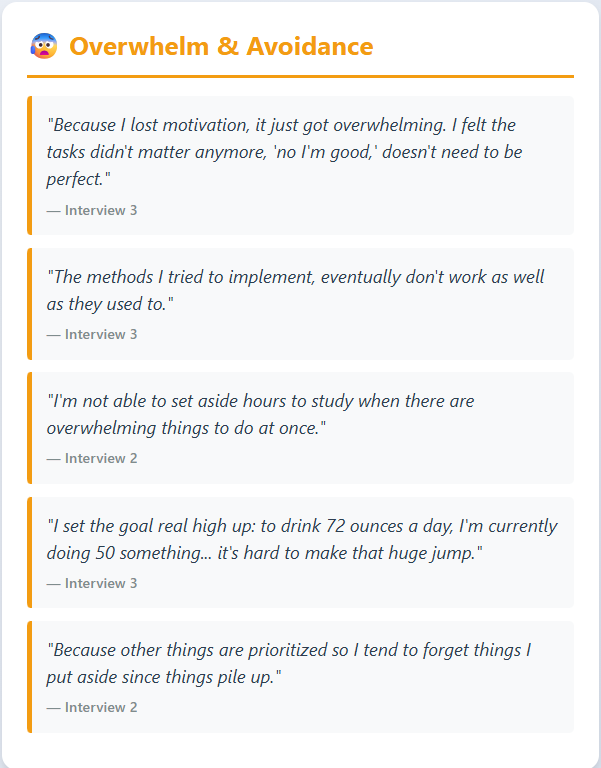Screen dimensions: 601x768
Task: Click Interview 3 label under the methods quote
Action: coord(92,334)
